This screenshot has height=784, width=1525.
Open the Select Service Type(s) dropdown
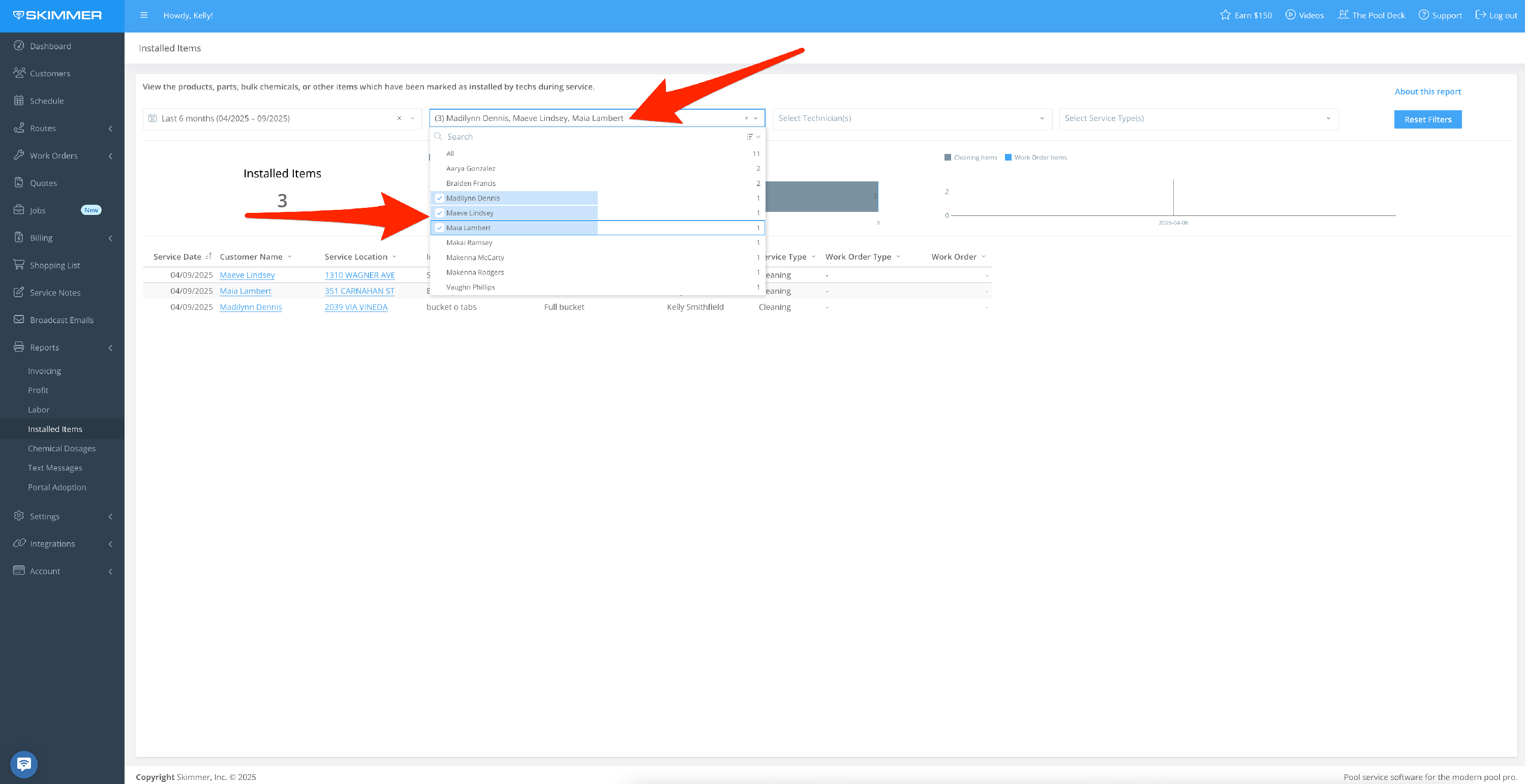[1198, 118]
